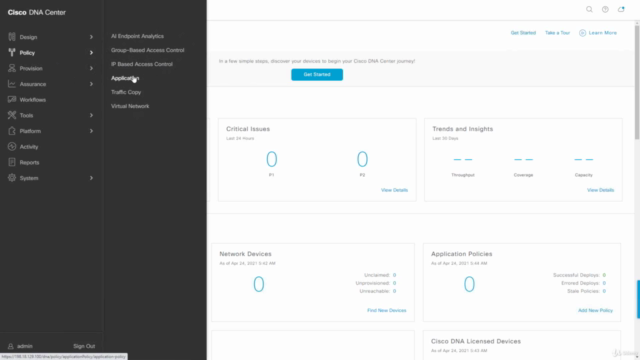Screen dimensions: 640x360
Task: Click the Learn More link
Action: click(602, 33)
